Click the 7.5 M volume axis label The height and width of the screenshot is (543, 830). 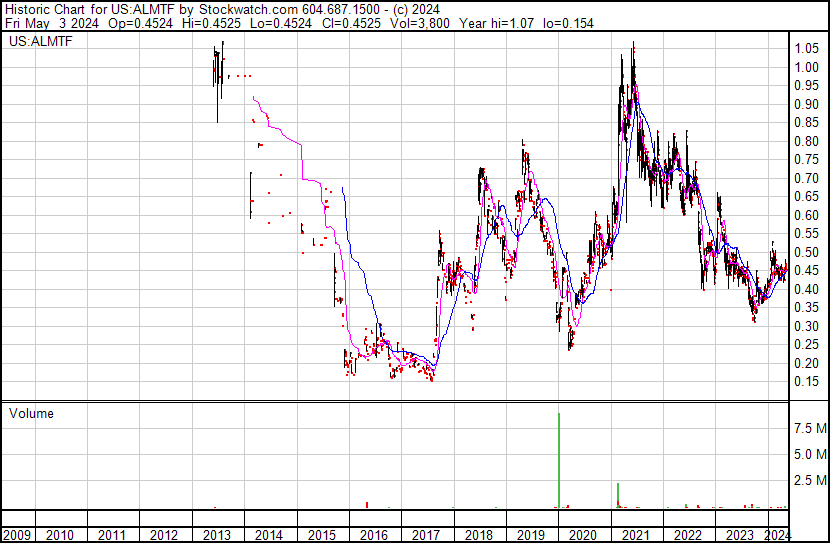pos(808,428)
